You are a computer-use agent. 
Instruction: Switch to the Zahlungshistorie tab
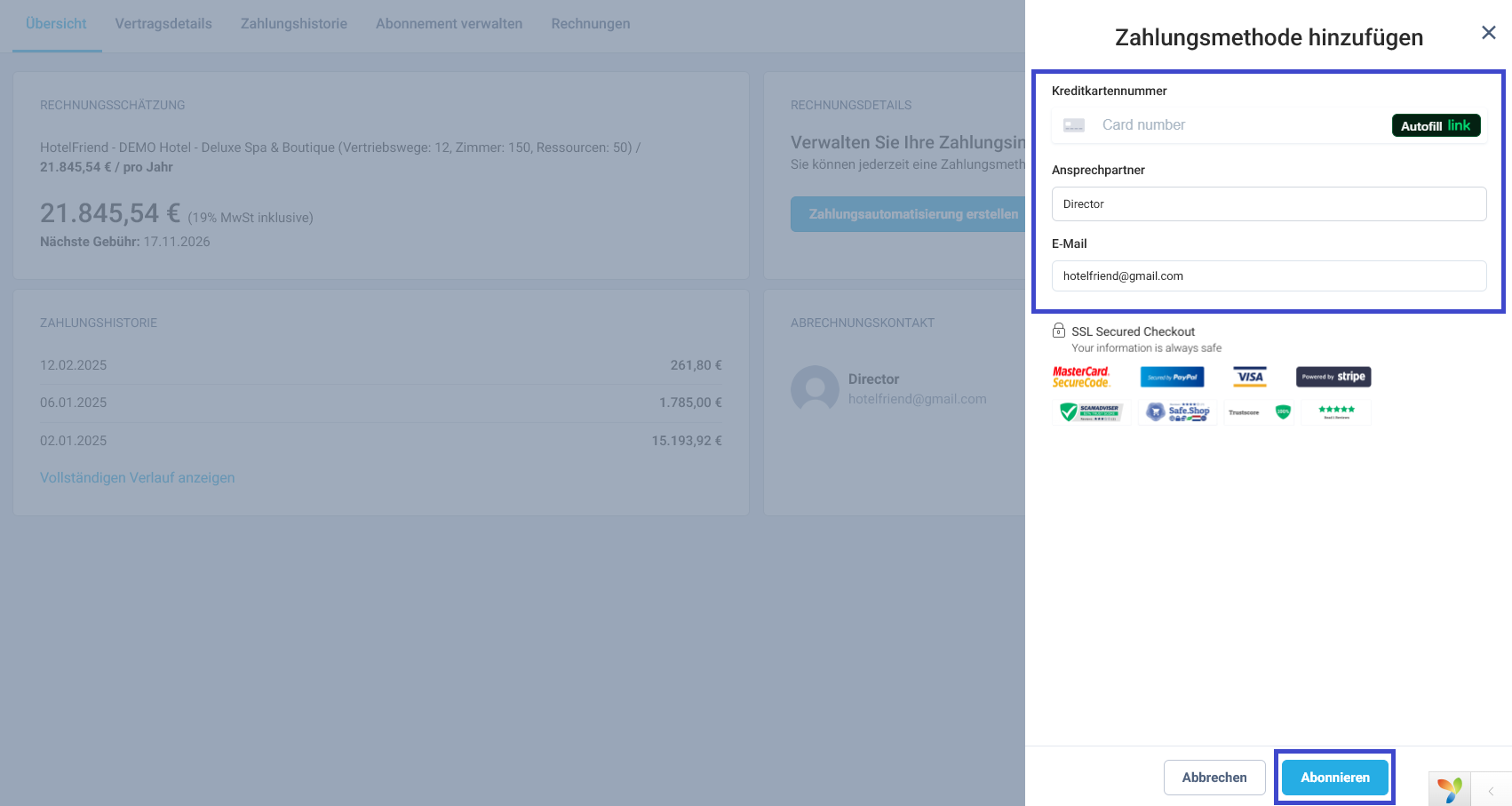coord(294,24)
